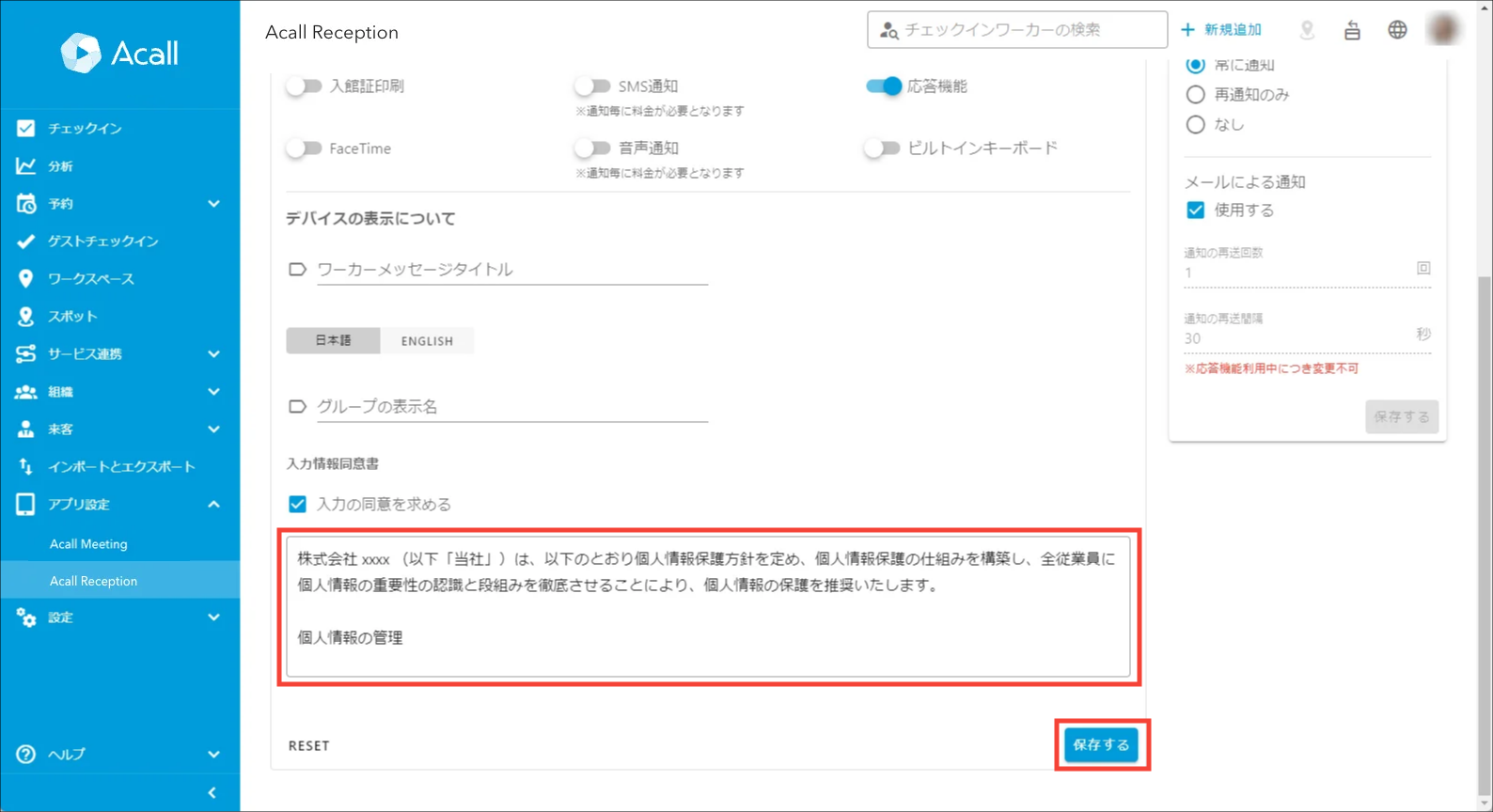Click the RESET button
The height and width of the screenshot is (812, 1493).
(308, 745)
